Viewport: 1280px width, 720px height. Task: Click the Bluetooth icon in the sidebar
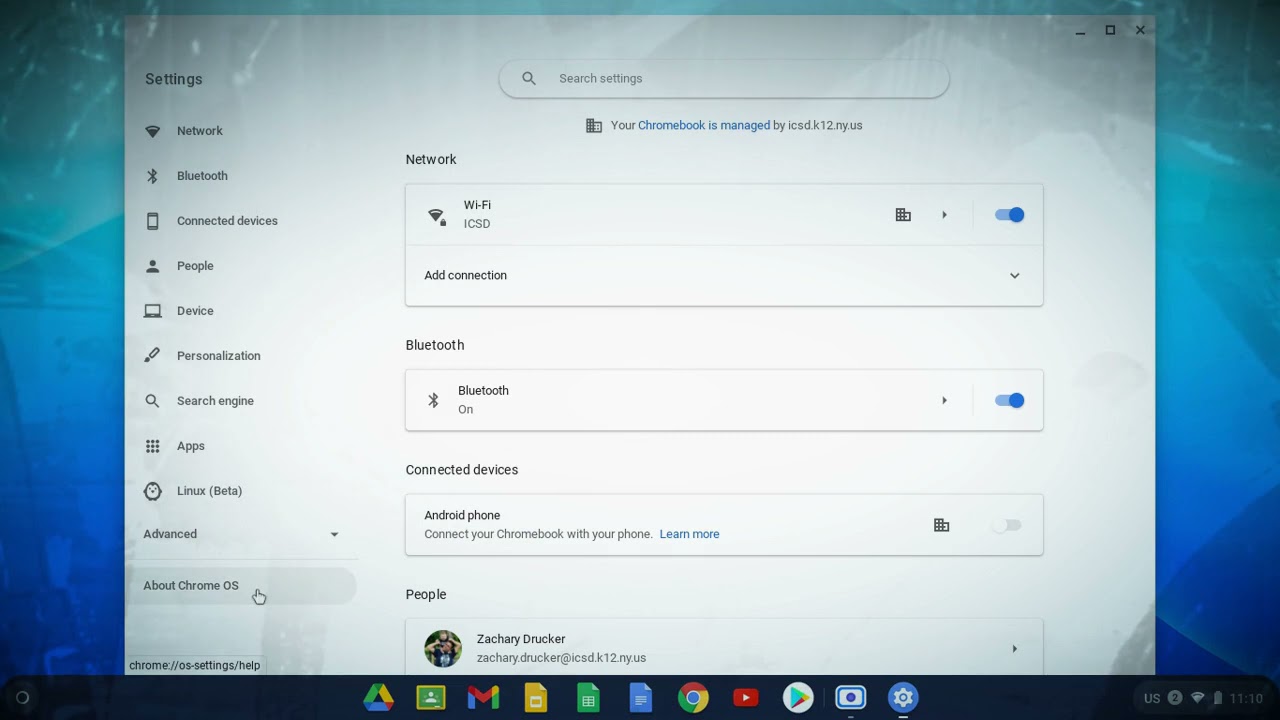click(152, 176)
